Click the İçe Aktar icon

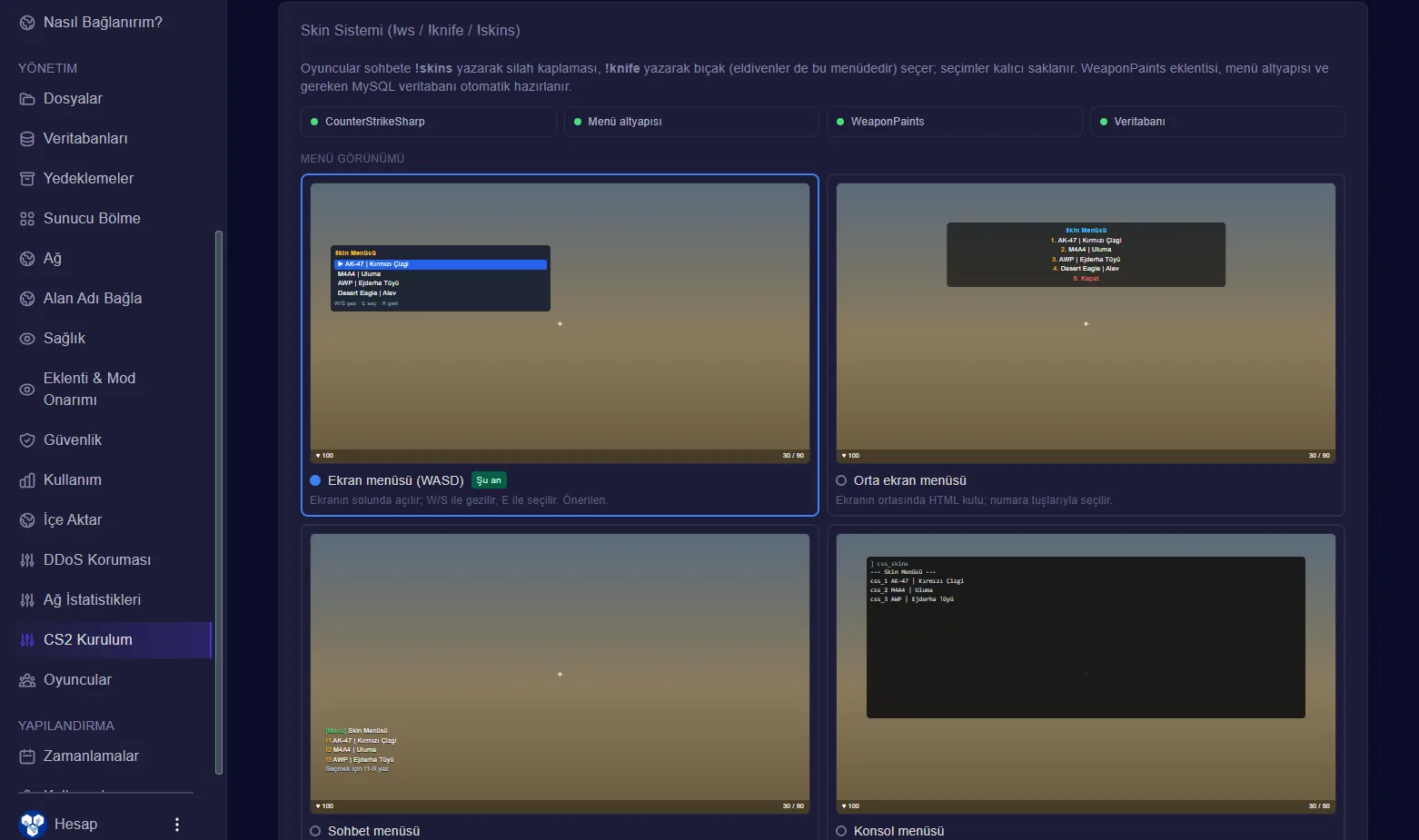(27, 520)
